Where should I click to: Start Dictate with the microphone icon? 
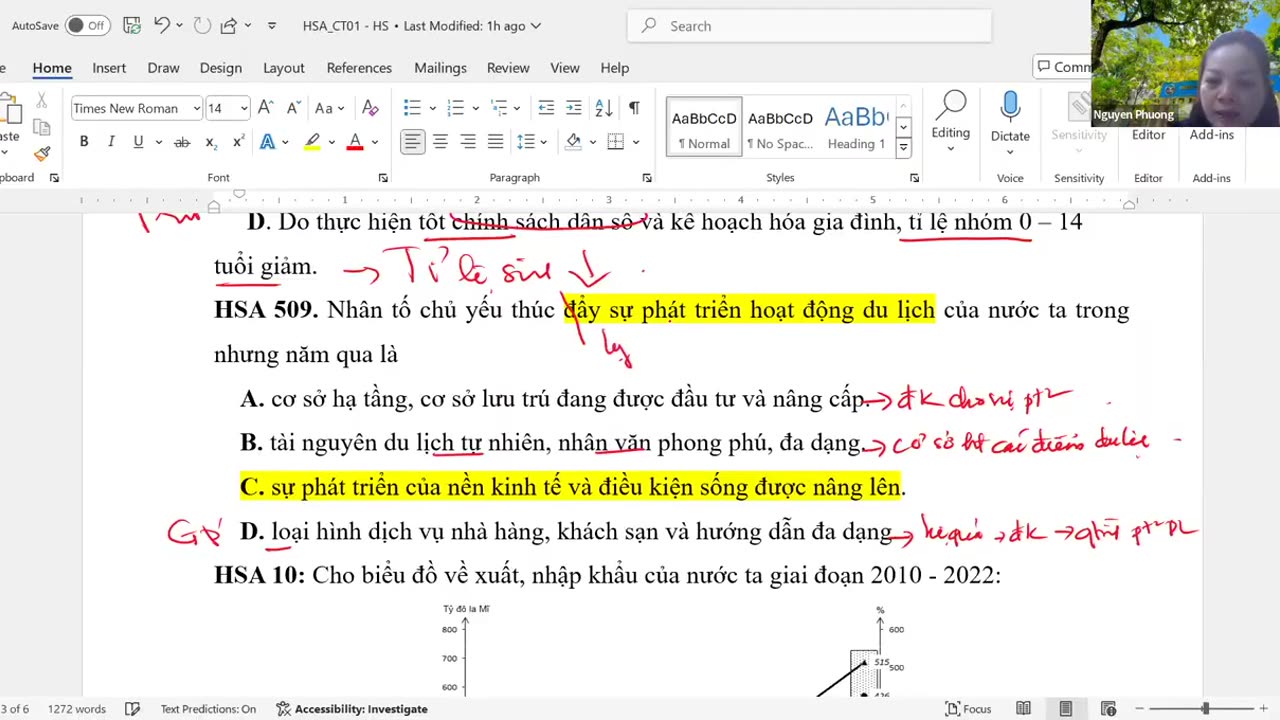pyautogui.click(x=1010, y=106)
